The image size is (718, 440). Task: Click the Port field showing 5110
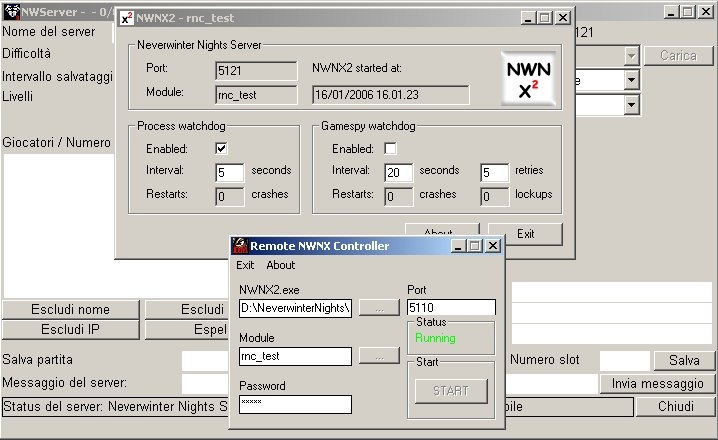(x=450, y=308)
